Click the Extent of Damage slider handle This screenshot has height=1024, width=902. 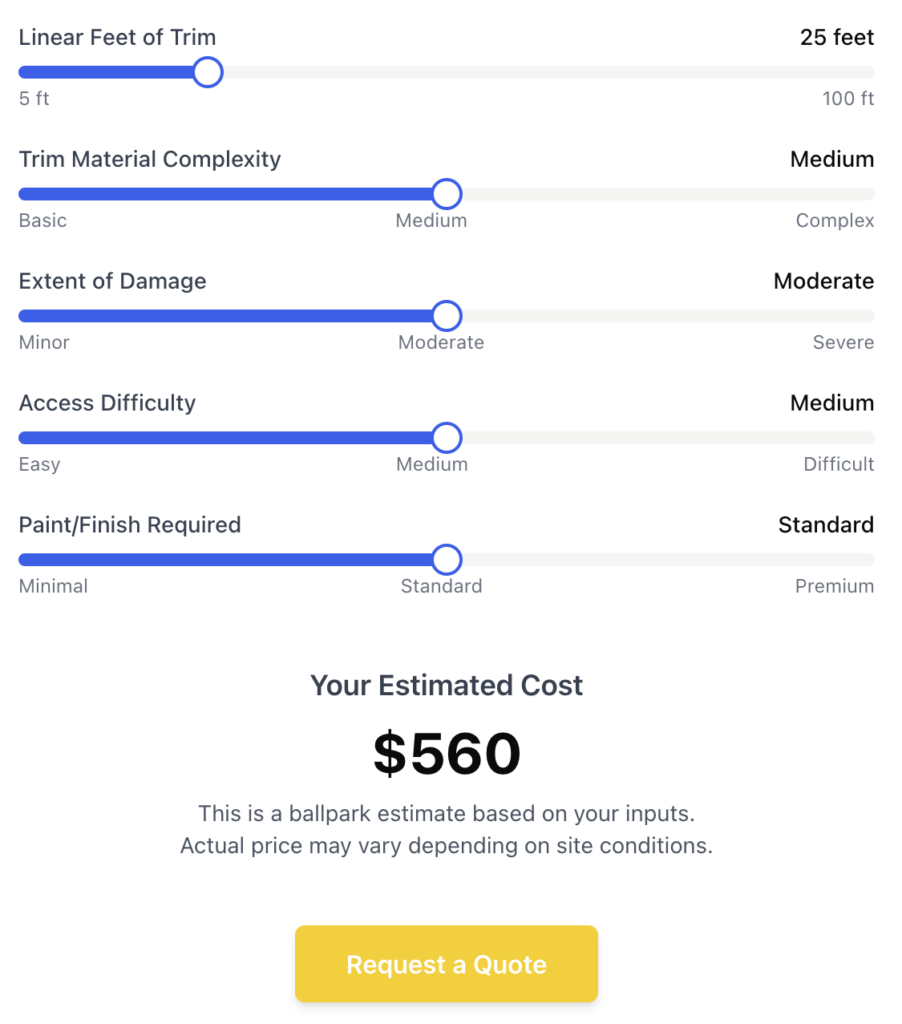tap(446, 316)
